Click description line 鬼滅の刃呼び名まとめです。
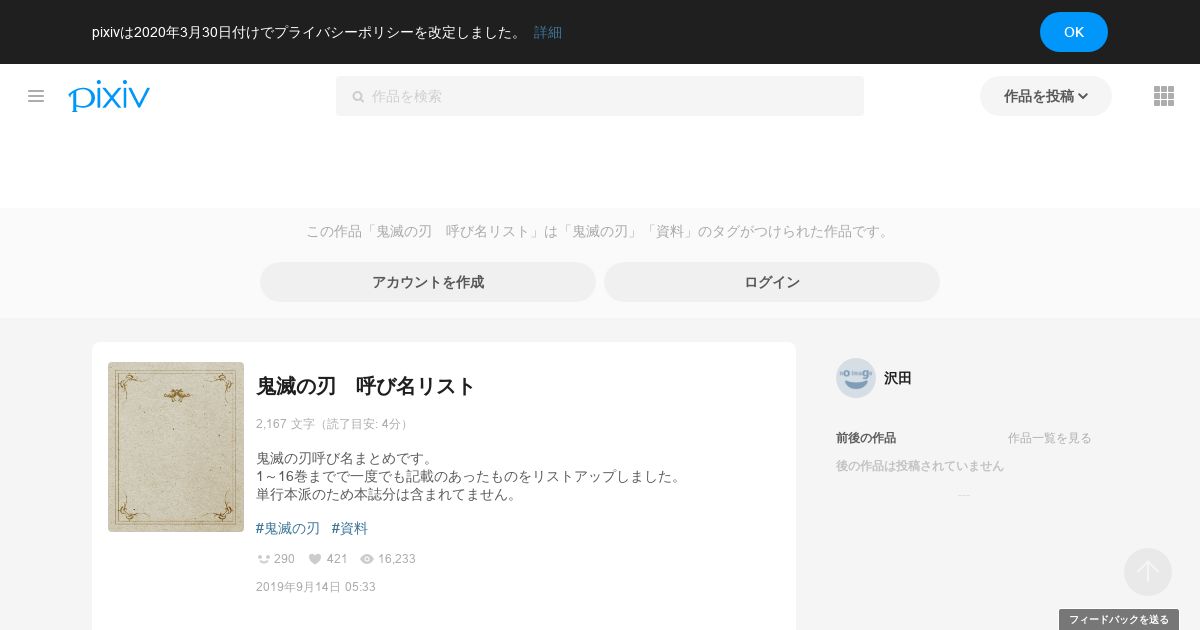This screenshot has width=1200, height=630. 346,458
